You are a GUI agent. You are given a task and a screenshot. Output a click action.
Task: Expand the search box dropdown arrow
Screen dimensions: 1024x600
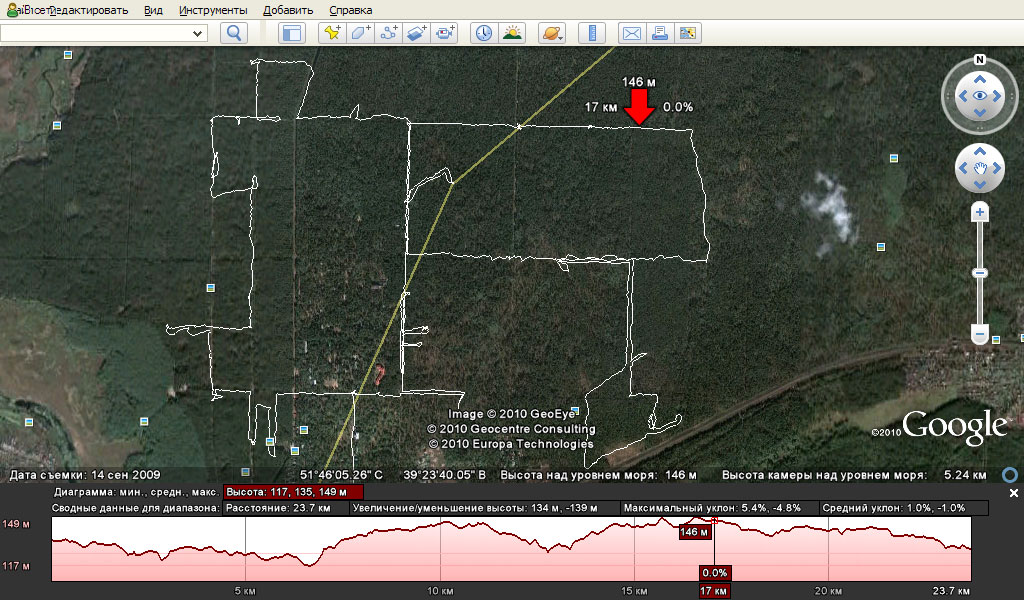click(x=197, y=33)
